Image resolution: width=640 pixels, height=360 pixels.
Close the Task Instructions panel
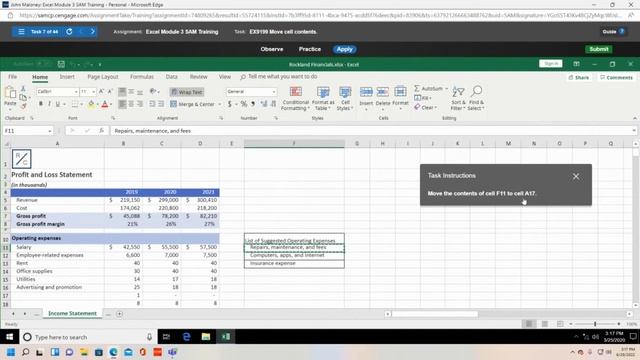(576, 176)
